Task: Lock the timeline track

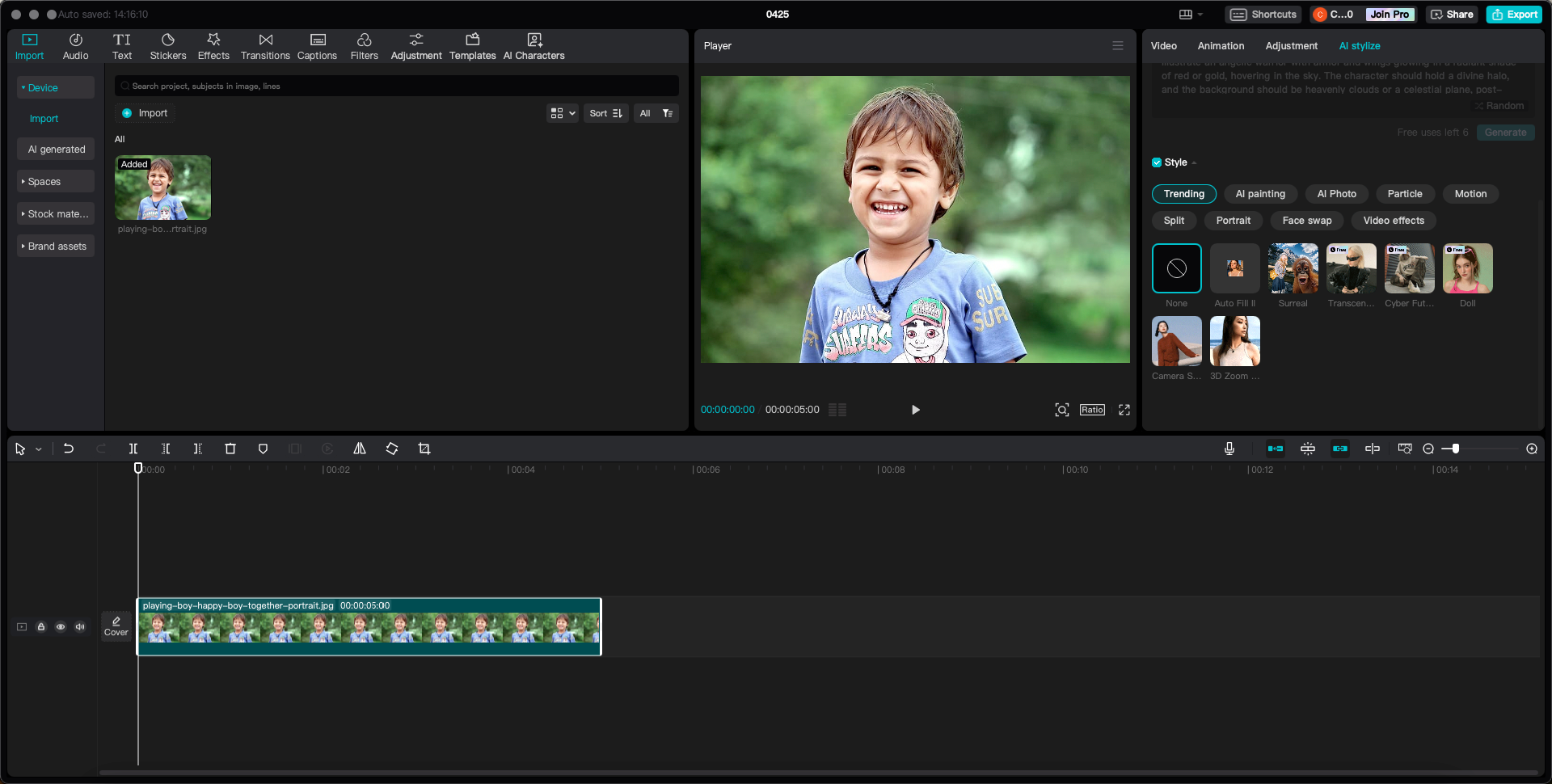Action: tap(41, 626)
